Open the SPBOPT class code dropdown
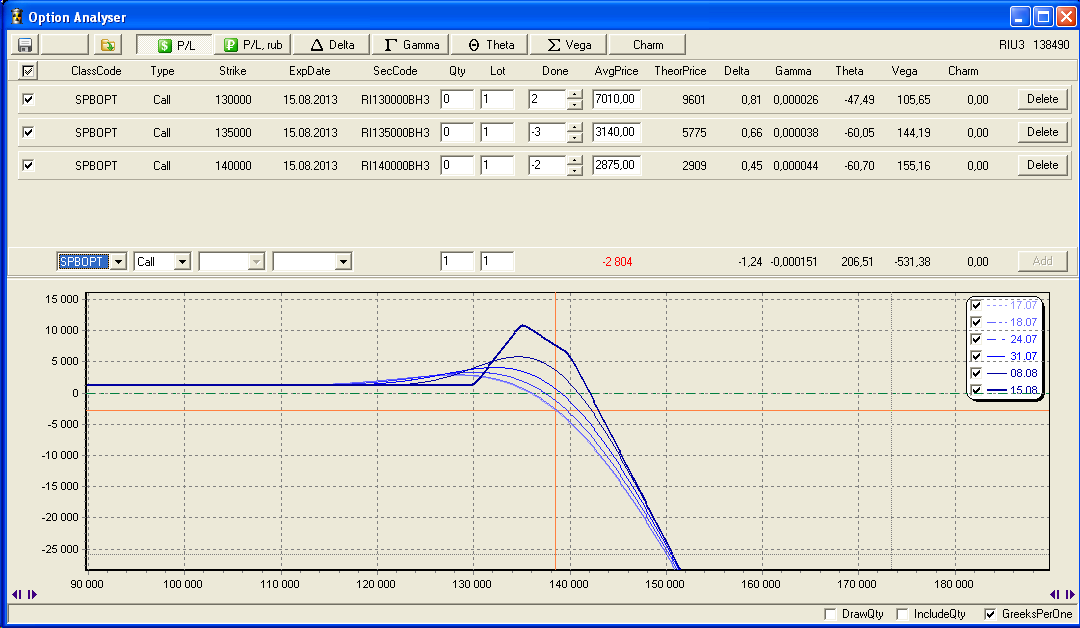The image size is (1080, 628). (118, 262)
